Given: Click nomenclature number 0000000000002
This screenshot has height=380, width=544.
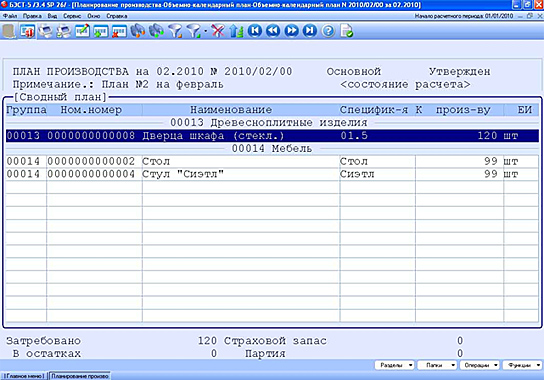Looking at the screenshot, I should coord(91,161).
